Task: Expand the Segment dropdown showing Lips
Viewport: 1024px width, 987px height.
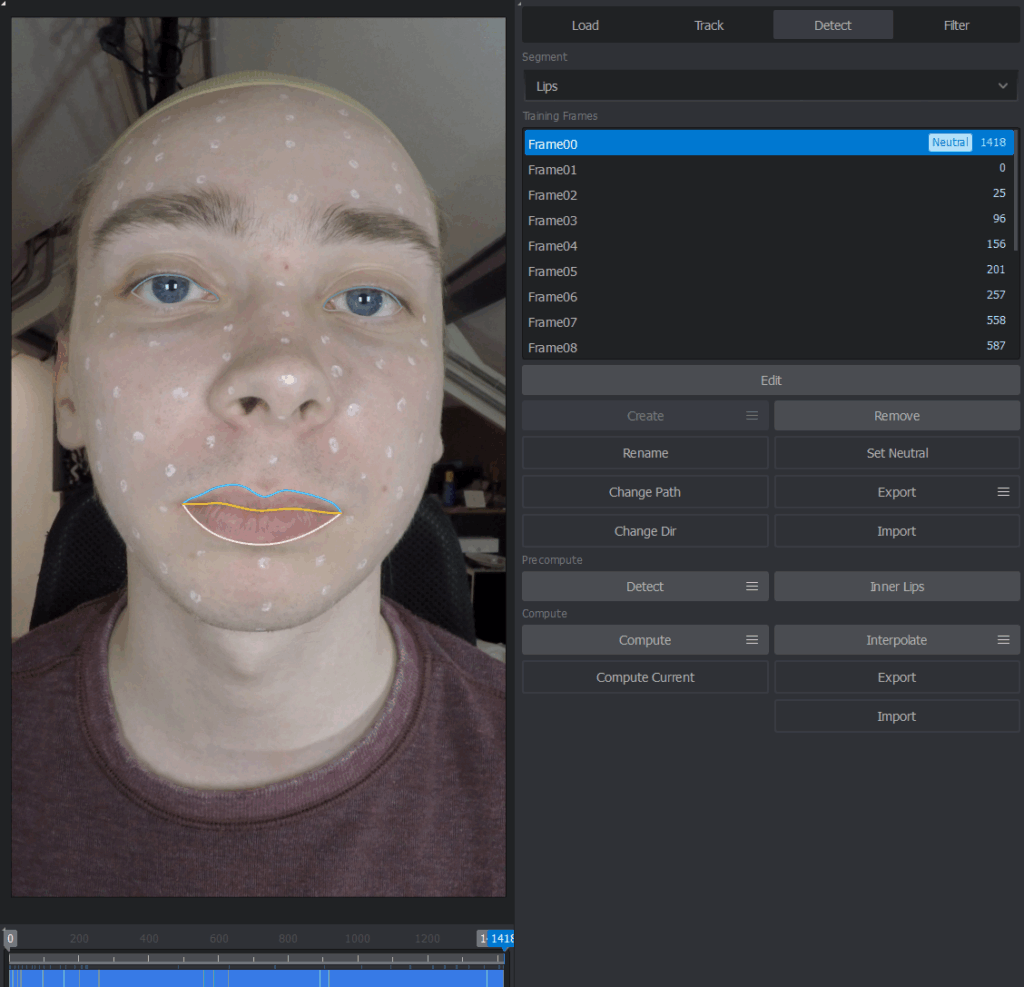Action: point(770,86)
